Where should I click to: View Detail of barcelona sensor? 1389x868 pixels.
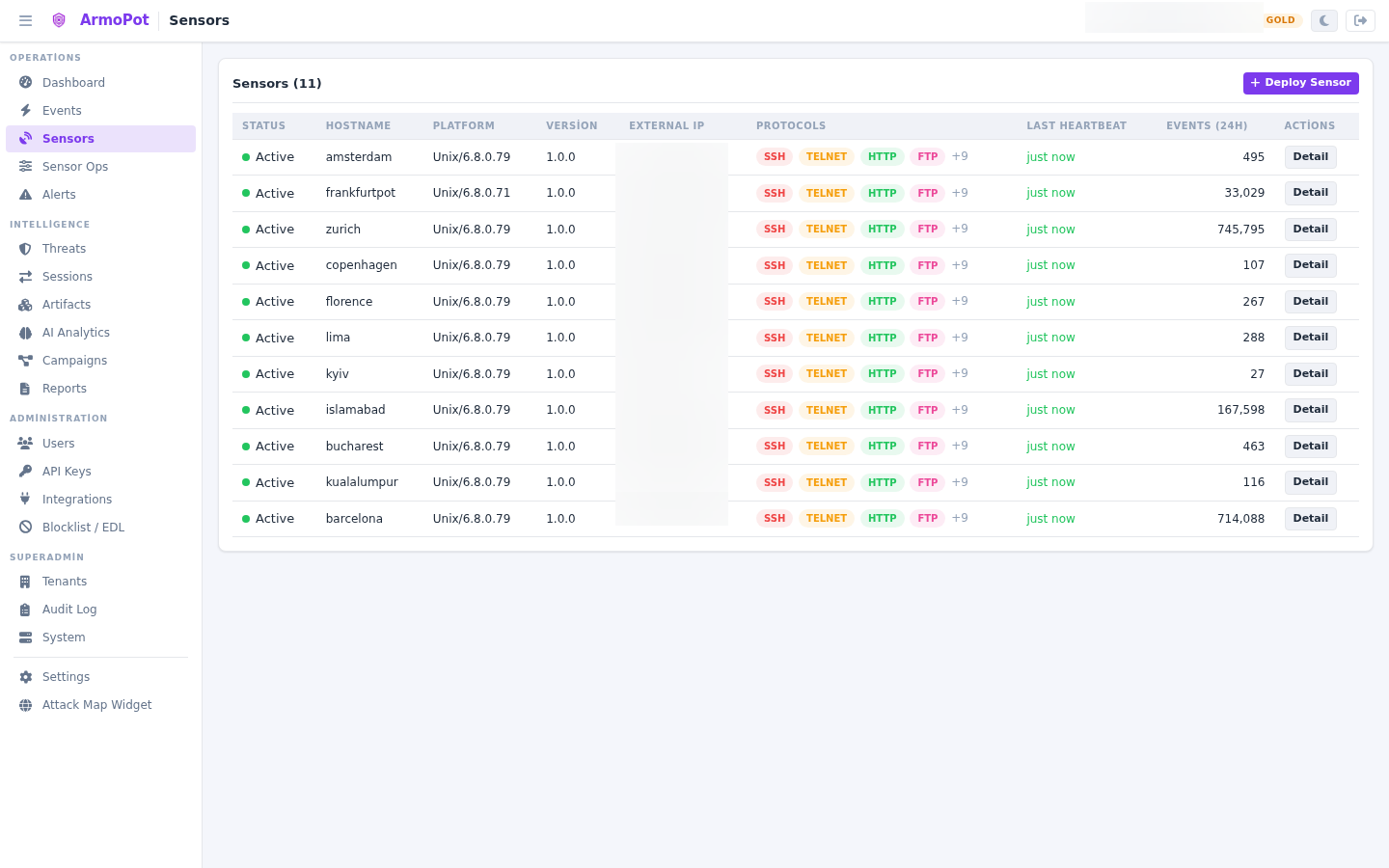tap(1310, 518)
